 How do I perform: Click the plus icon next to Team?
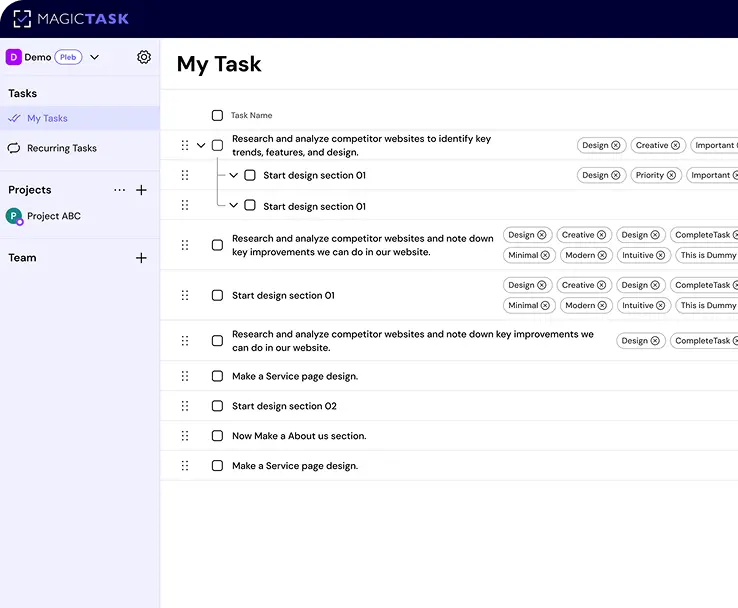[x=141, y=258]
